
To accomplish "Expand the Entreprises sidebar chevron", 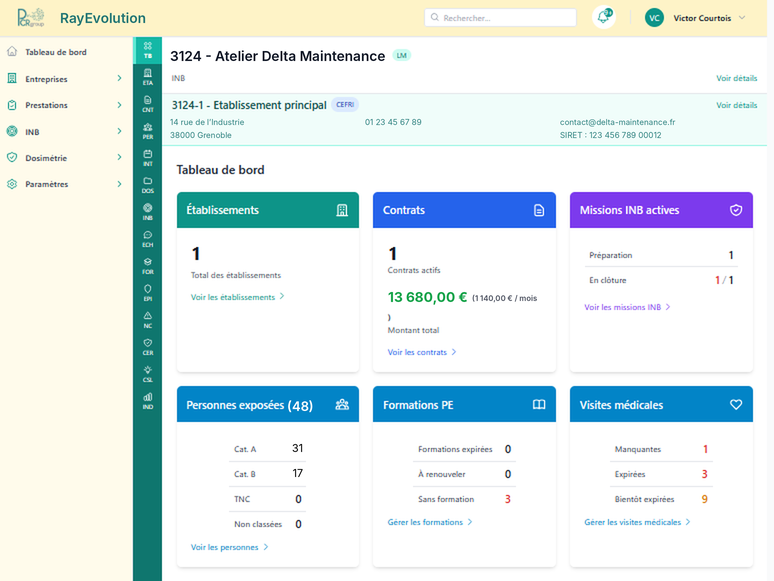I will [119, 78].
